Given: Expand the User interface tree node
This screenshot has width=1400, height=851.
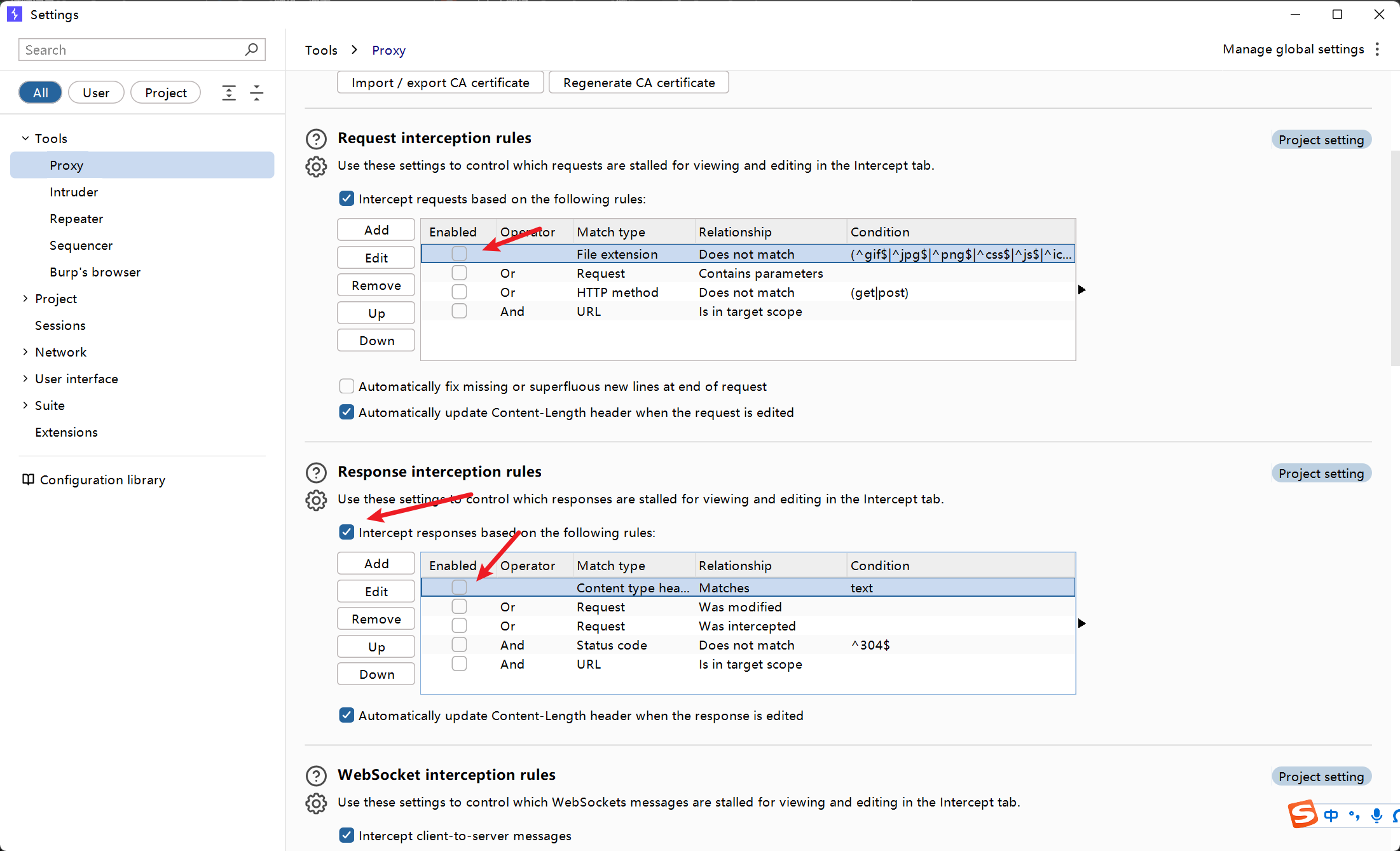Looking at the screenshot, I should click(x=25, y=379).
